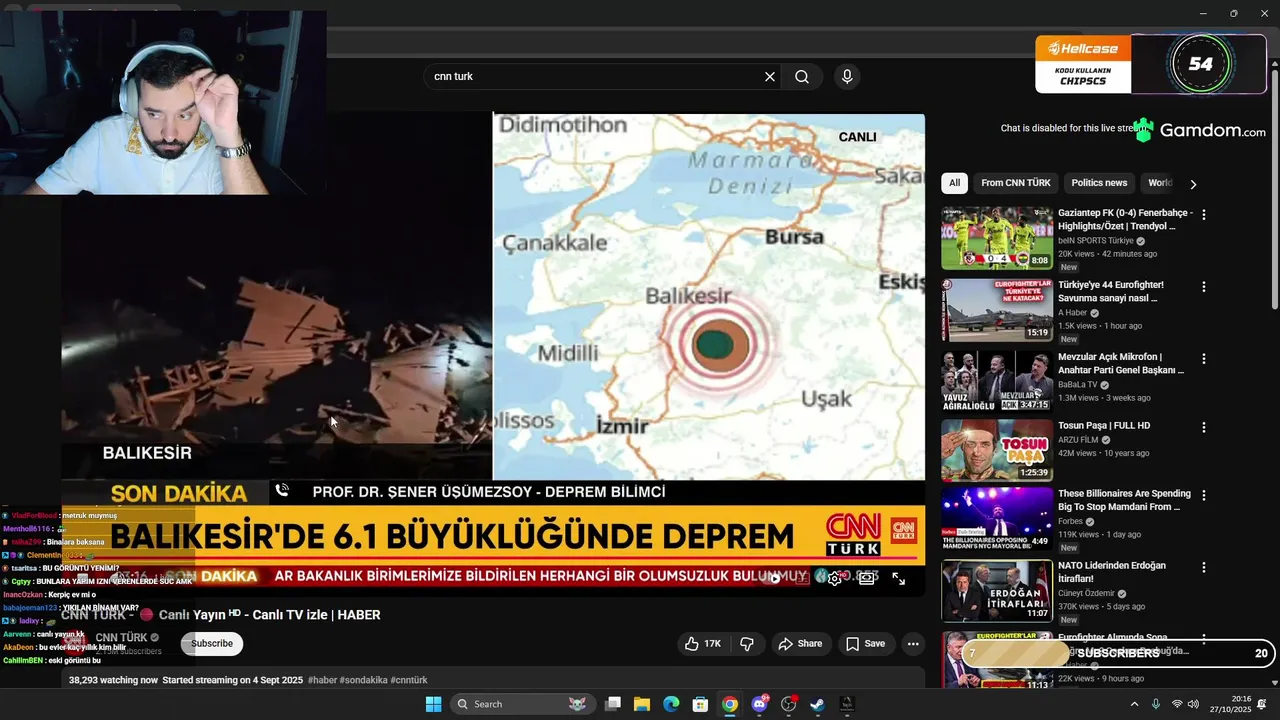Show more filter chips with right arrow
This screenshot has height=720, width=1280.
click(1192, 184)
